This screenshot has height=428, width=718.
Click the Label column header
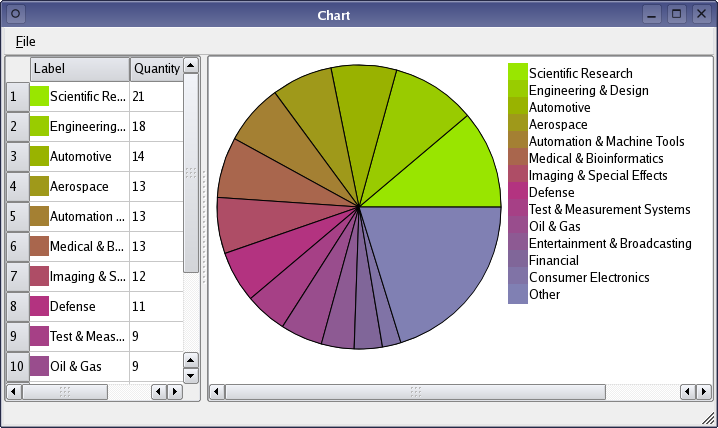point(80,69)
